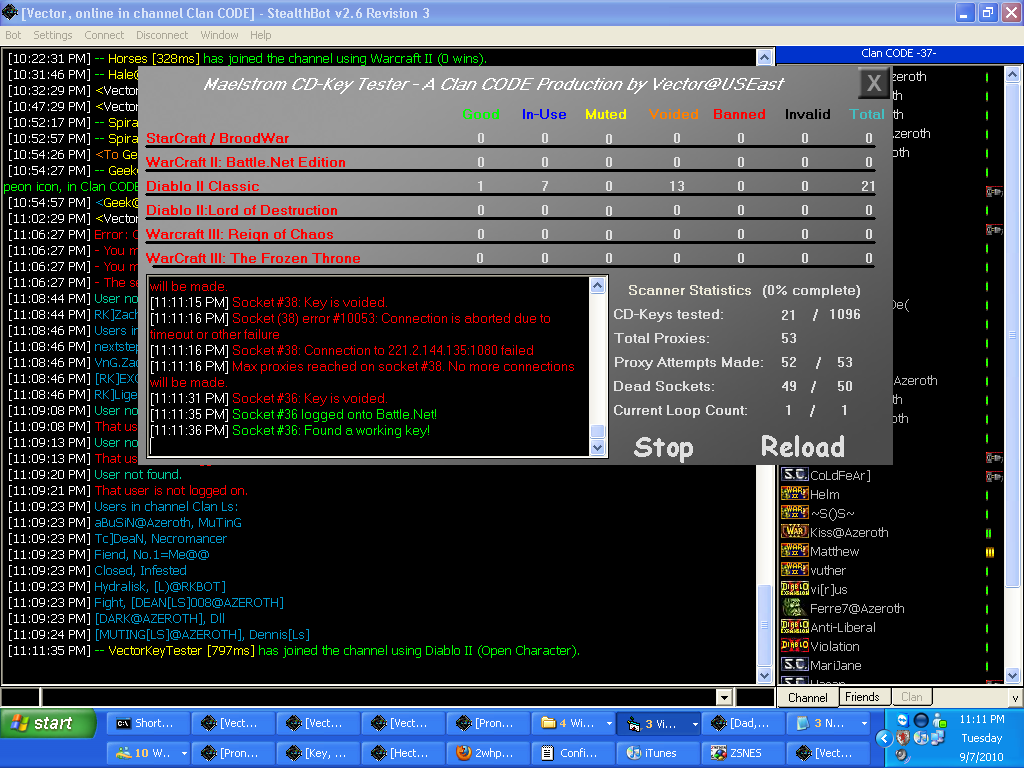Switch to the [Hect... StealthBot taskbar button

pyautogui.click(x=403, y=753)
